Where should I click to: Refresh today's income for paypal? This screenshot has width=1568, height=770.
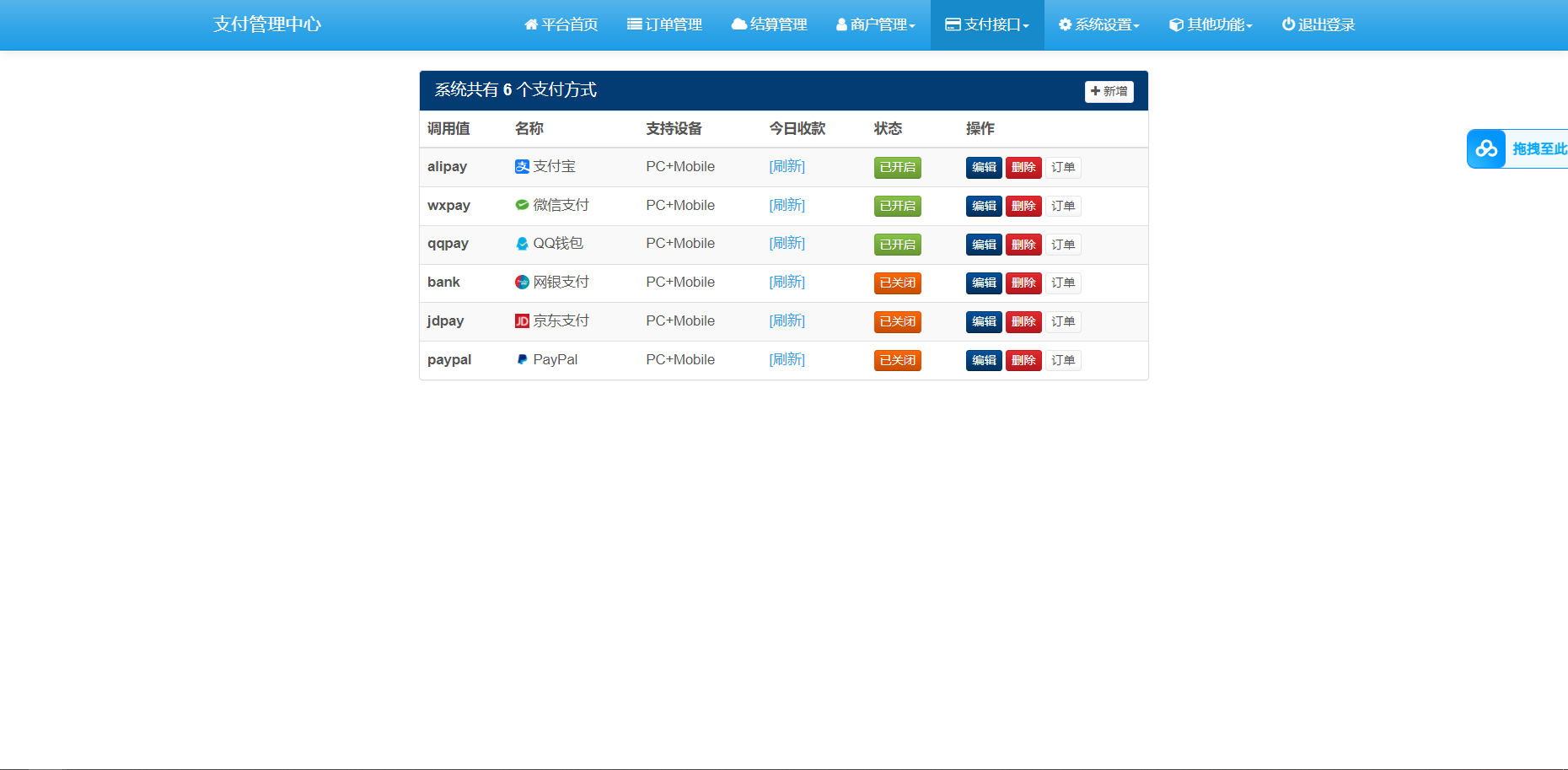(x=787, y=359)
